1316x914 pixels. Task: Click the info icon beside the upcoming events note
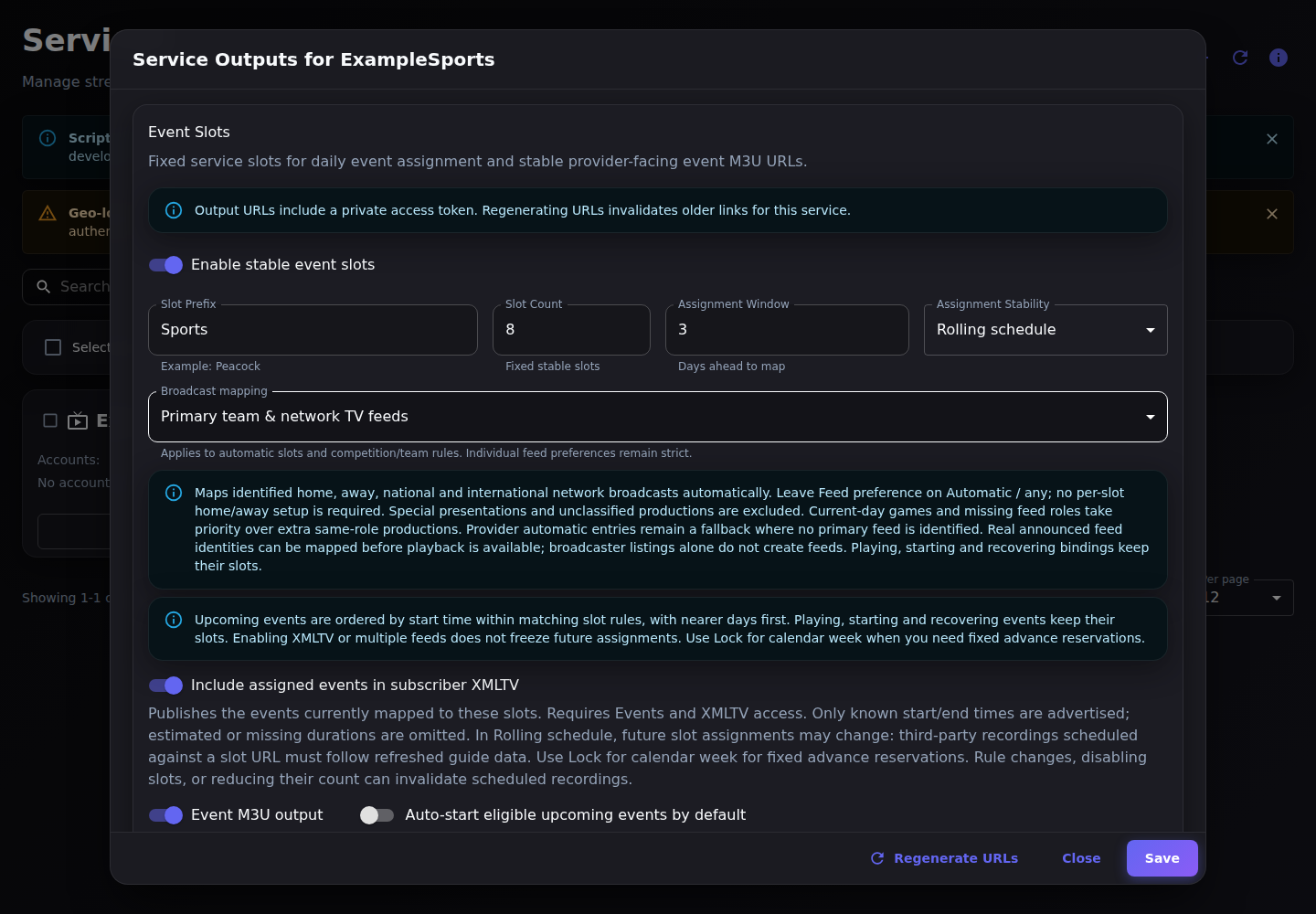coord(174,620)
